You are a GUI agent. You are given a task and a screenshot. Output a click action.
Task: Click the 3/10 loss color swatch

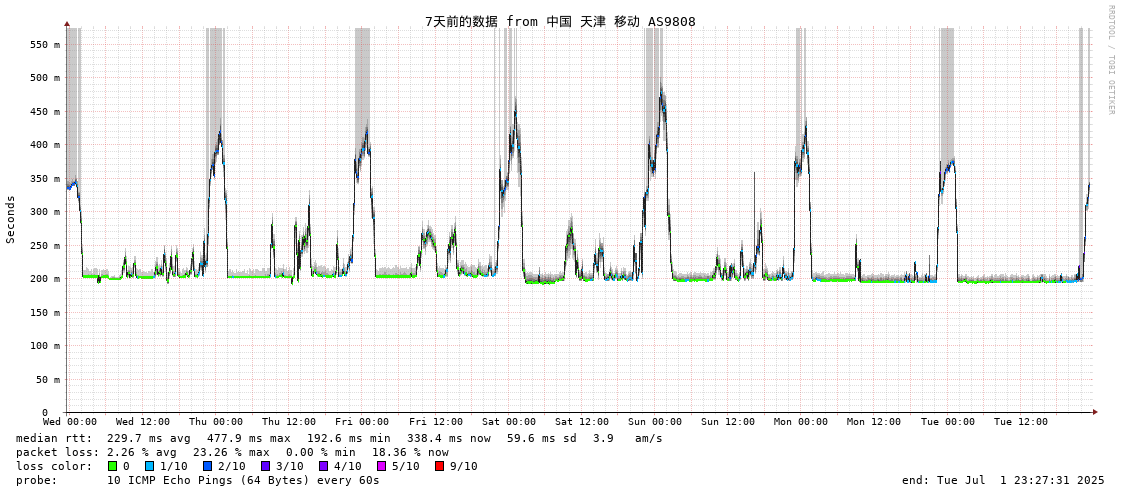click(265, 466)
